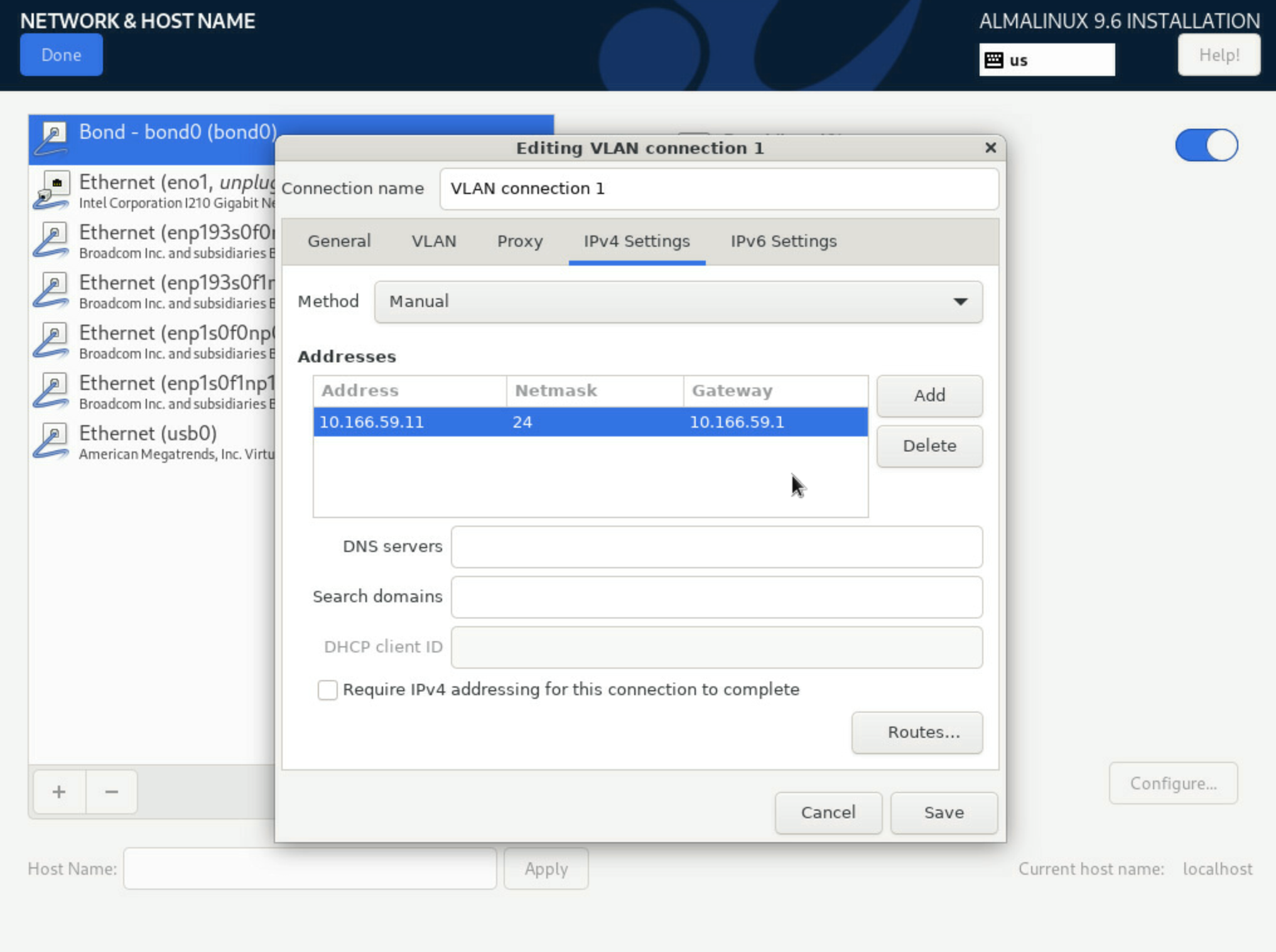Click the Netmask column header
1276x952 pixels.
coord(594,391)
